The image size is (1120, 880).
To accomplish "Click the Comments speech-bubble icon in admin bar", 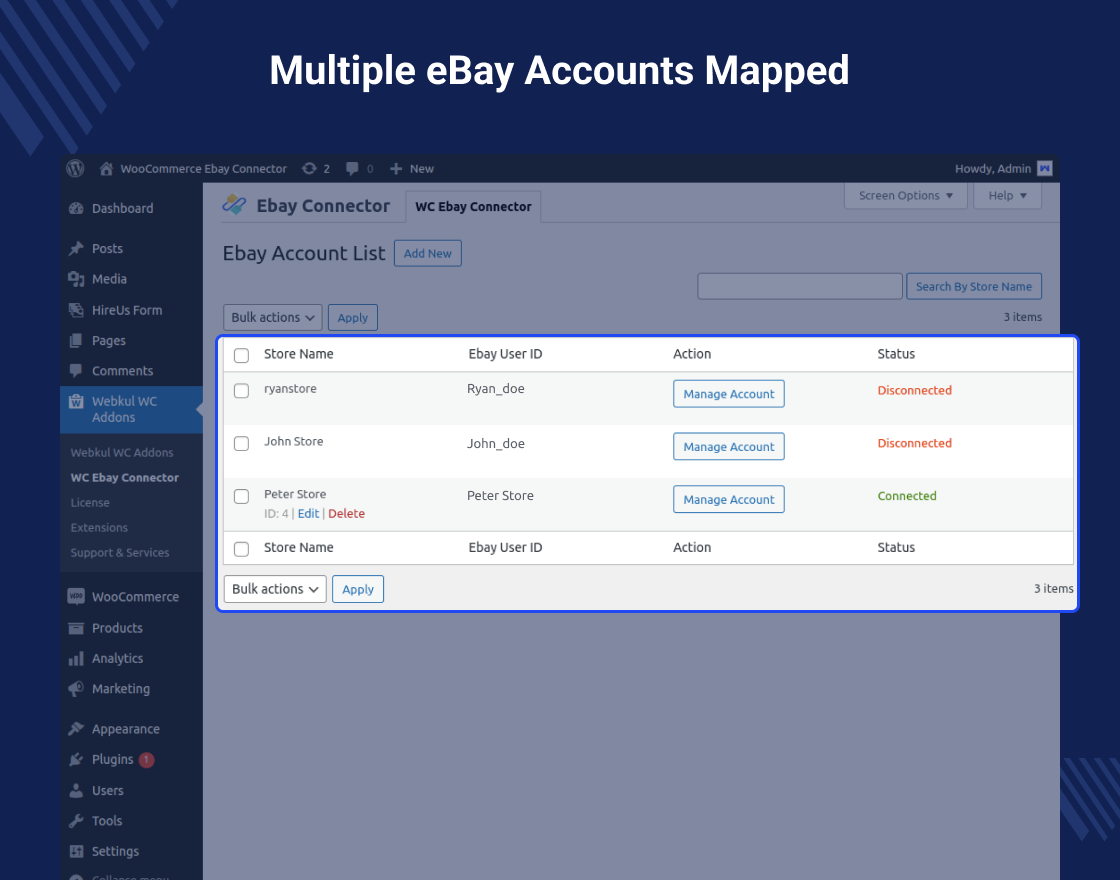I will tap(352, 168).
